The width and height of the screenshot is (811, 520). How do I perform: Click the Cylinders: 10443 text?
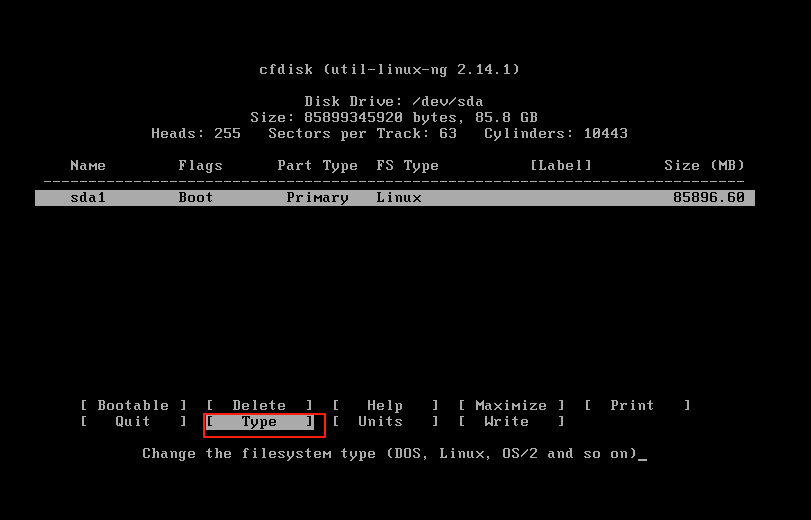click(556, 133)
